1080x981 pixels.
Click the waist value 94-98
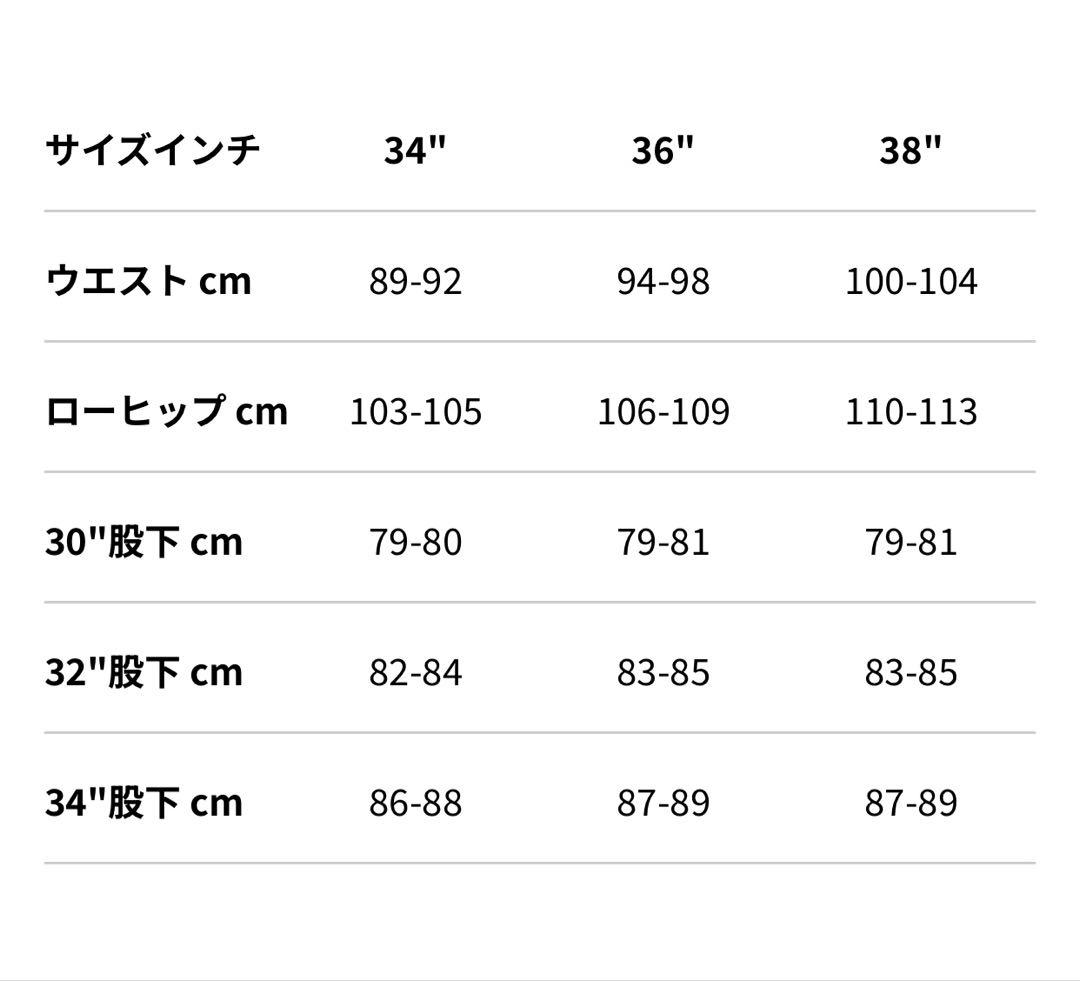click(663, 281)
